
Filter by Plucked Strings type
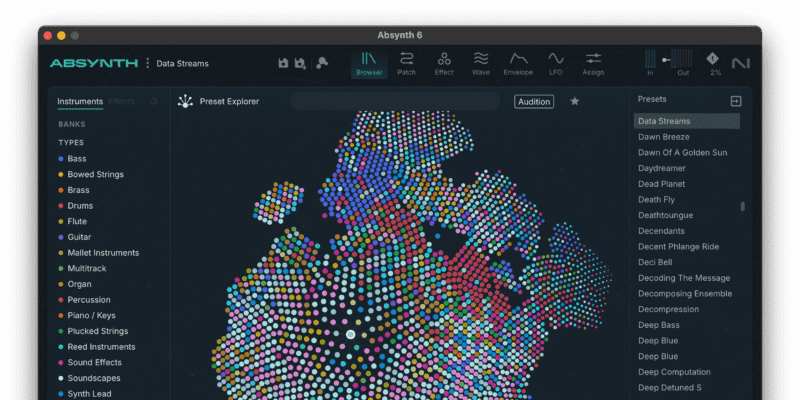93,331
